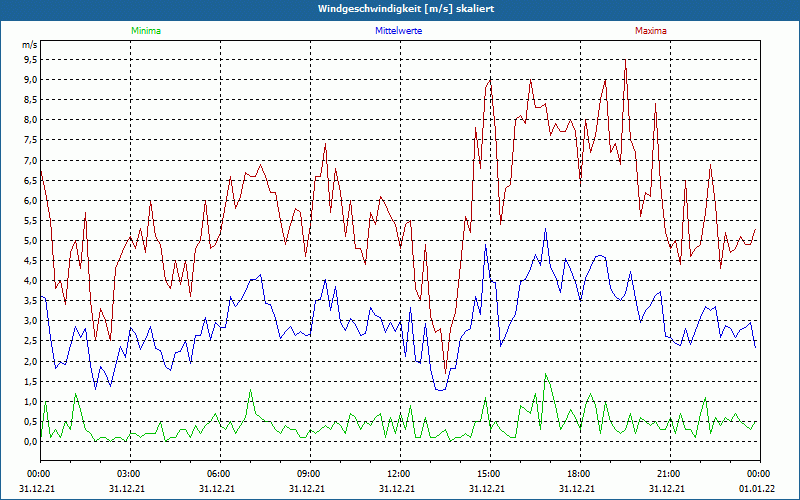Click the '31.12.21' date under 09:00
This screenshot has width=800, height=500.
[x=307, y=489]
